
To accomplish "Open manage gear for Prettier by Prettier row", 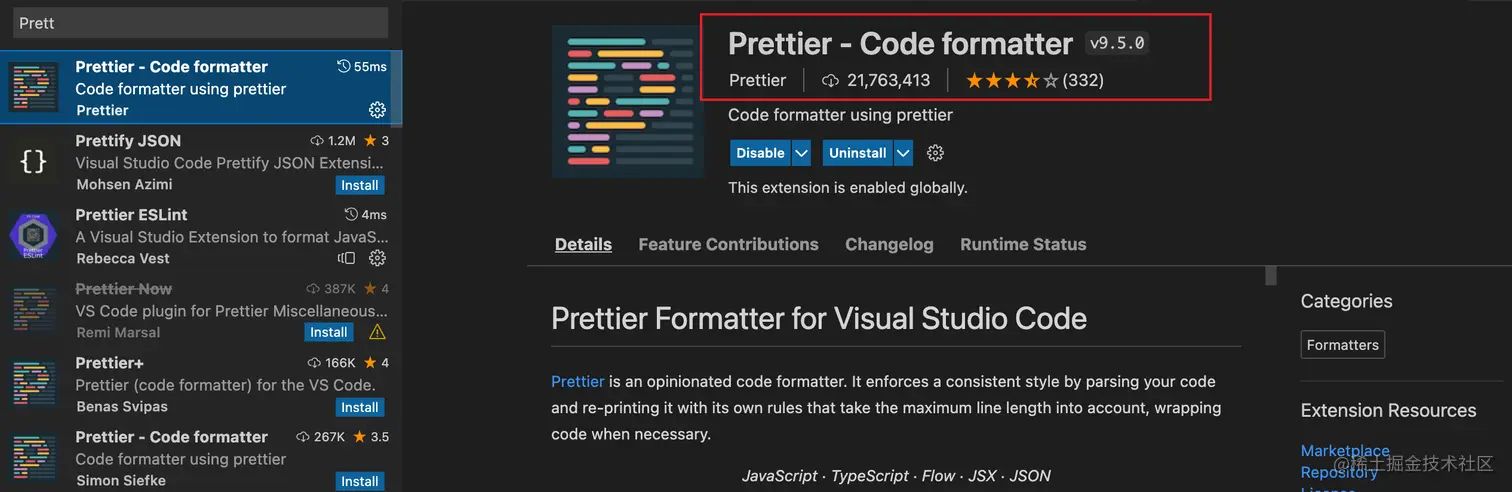I will tap(377, 110).
